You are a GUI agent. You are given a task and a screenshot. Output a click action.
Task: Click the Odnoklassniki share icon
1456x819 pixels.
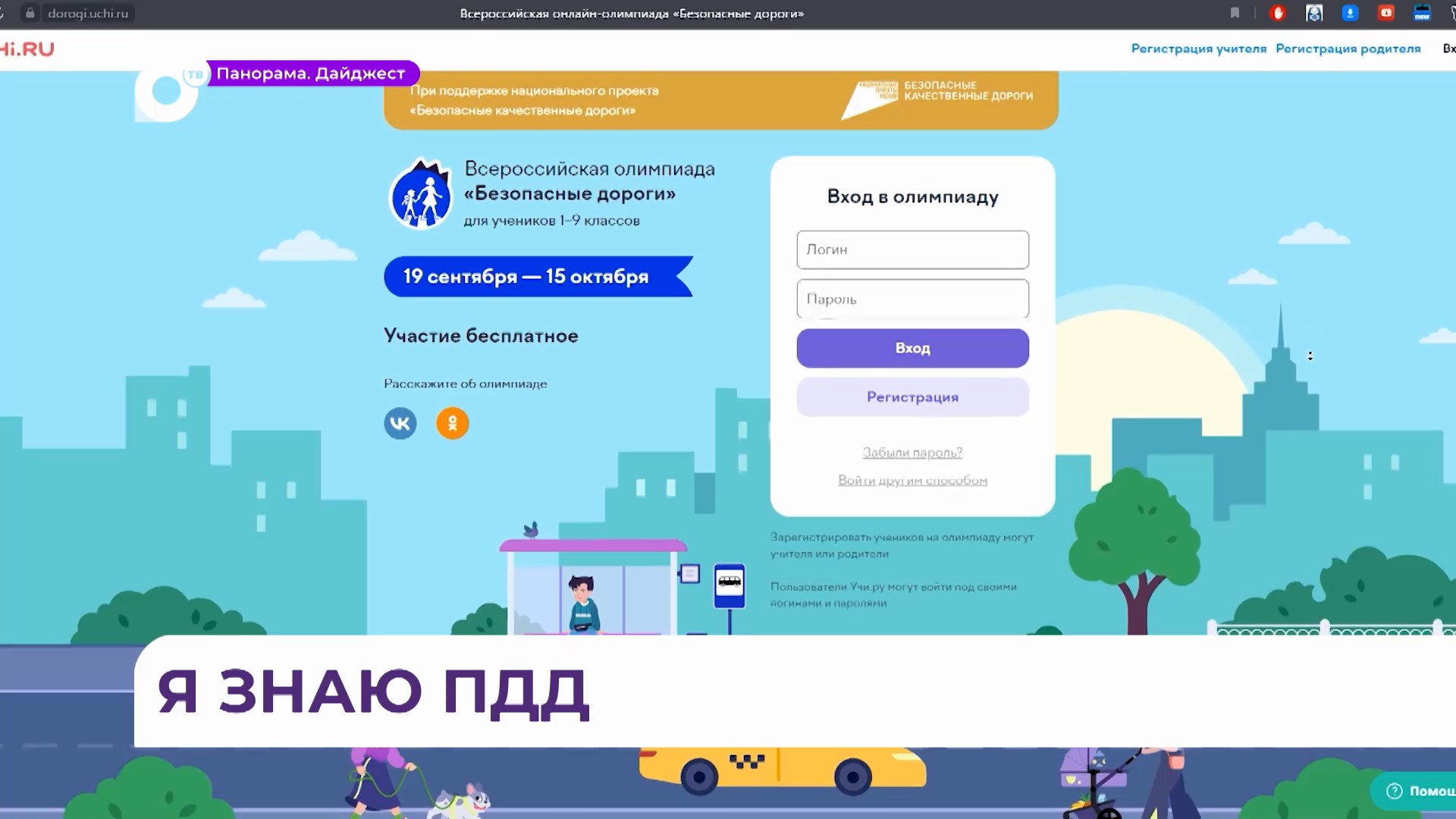(452, 423)
